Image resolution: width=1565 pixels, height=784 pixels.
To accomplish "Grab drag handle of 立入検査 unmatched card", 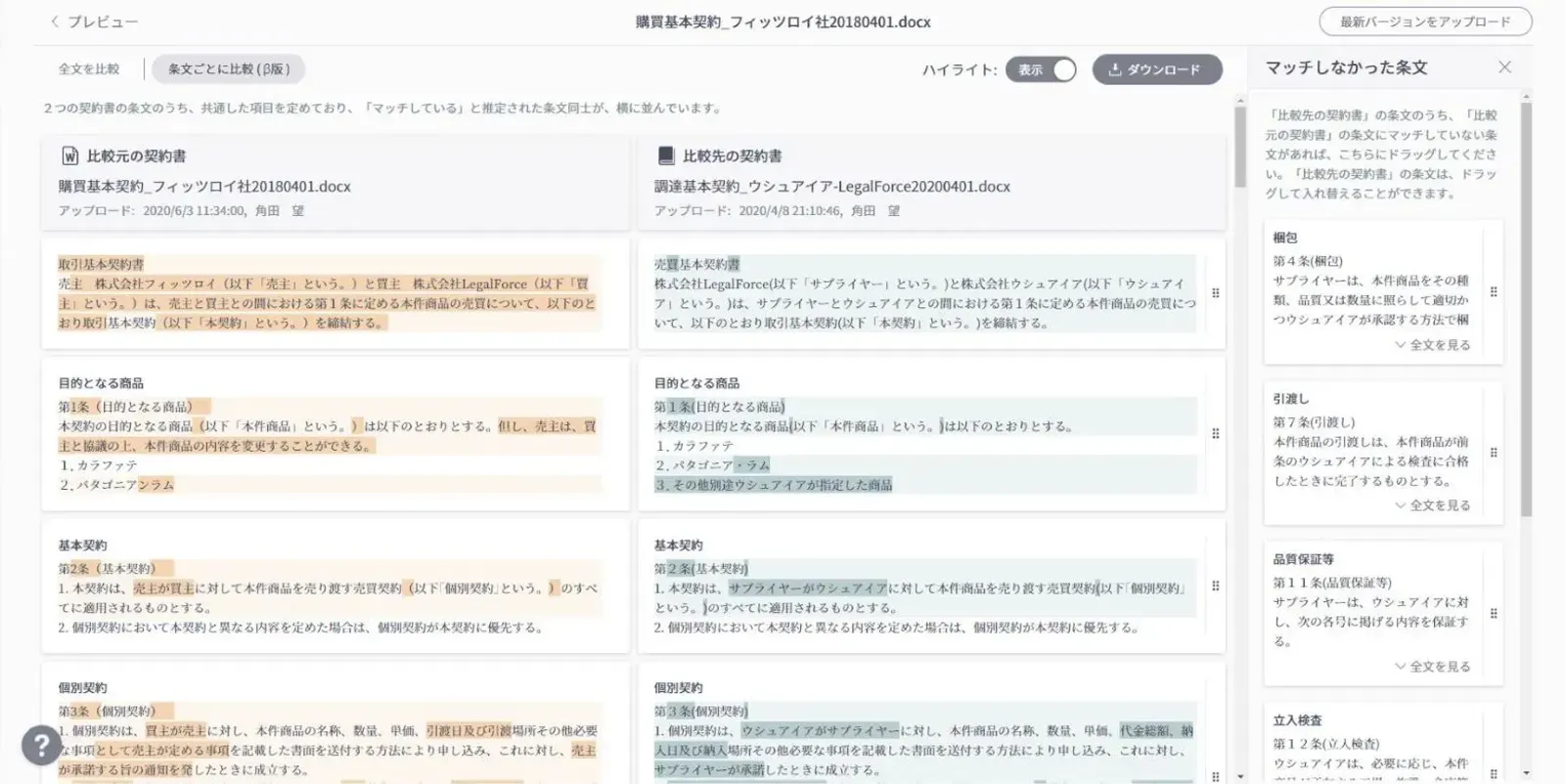I will (x=1494, y=773).
